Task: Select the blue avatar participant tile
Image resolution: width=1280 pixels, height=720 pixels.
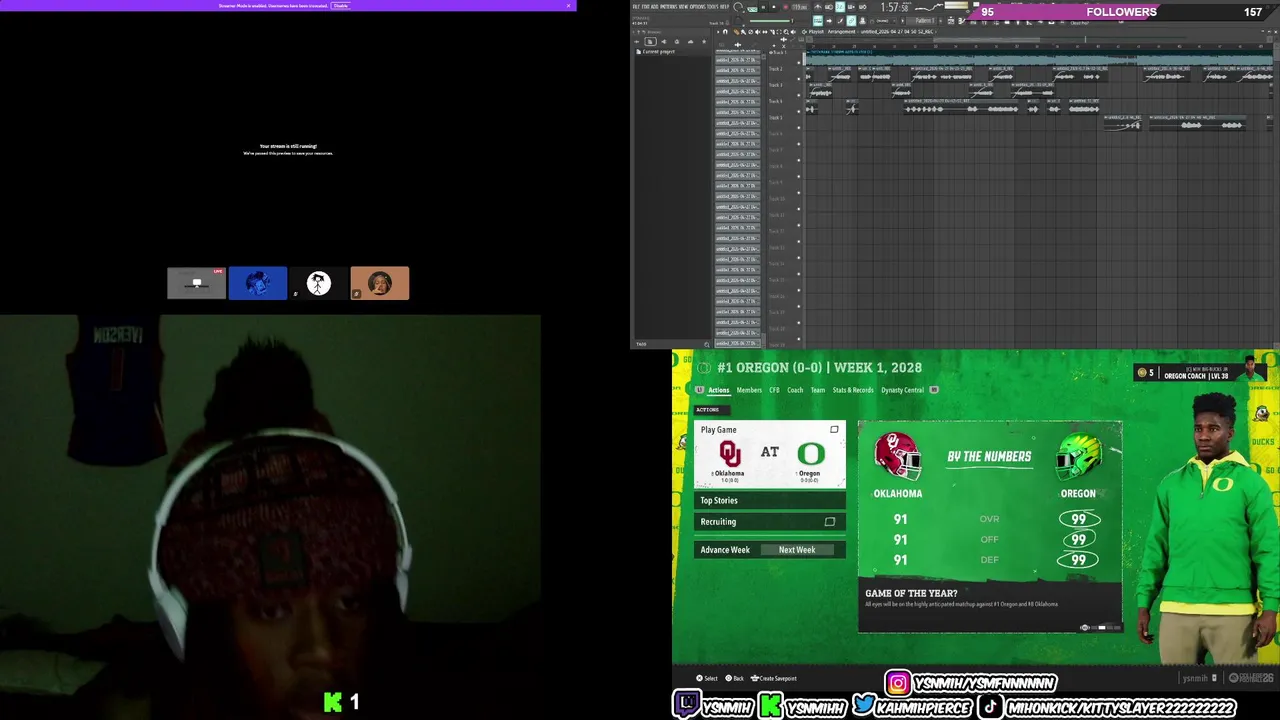Action: [x=258, y=283]
